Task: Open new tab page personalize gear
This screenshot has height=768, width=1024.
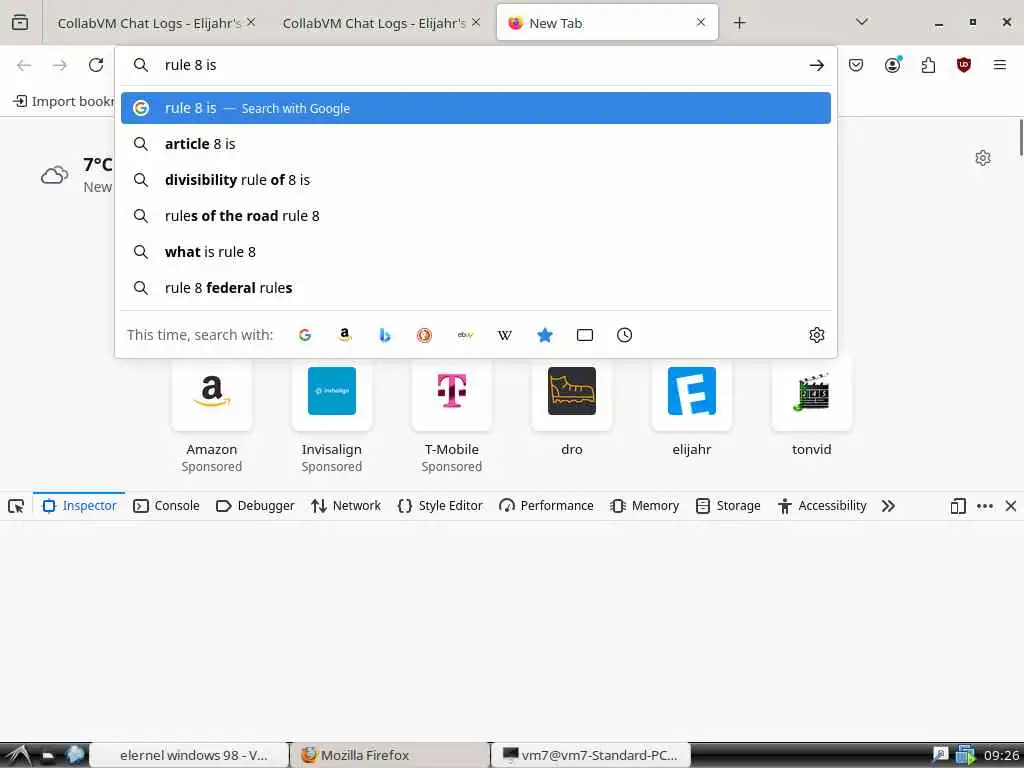Action: pyautogui.click(x=983, y=158)
